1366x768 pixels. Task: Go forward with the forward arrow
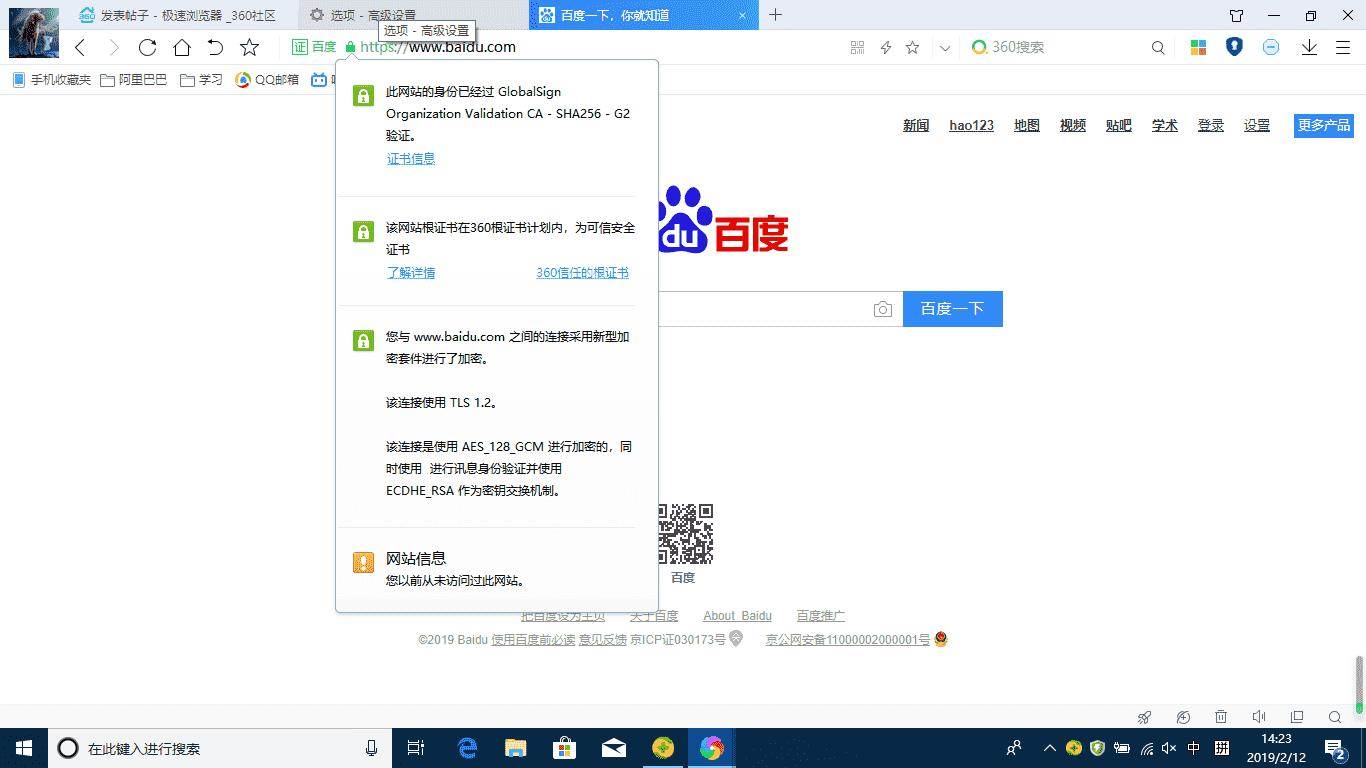114,47
